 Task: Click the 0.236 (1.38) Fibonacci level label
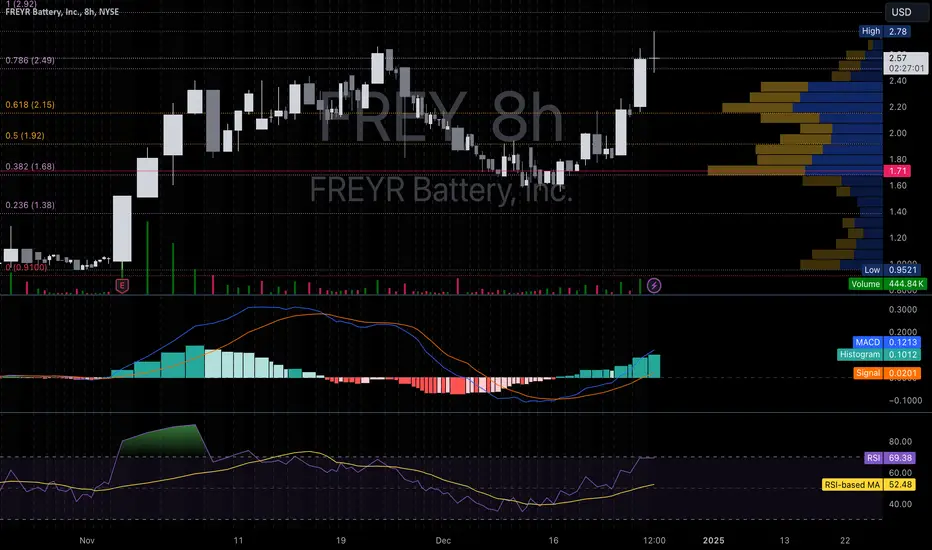click(x=30, y=205)
